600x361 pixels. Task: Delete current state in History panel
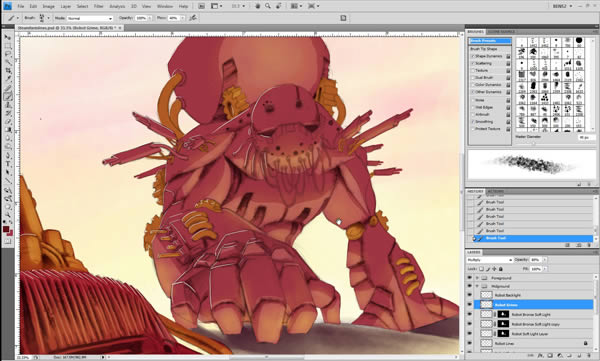[589, 245]
